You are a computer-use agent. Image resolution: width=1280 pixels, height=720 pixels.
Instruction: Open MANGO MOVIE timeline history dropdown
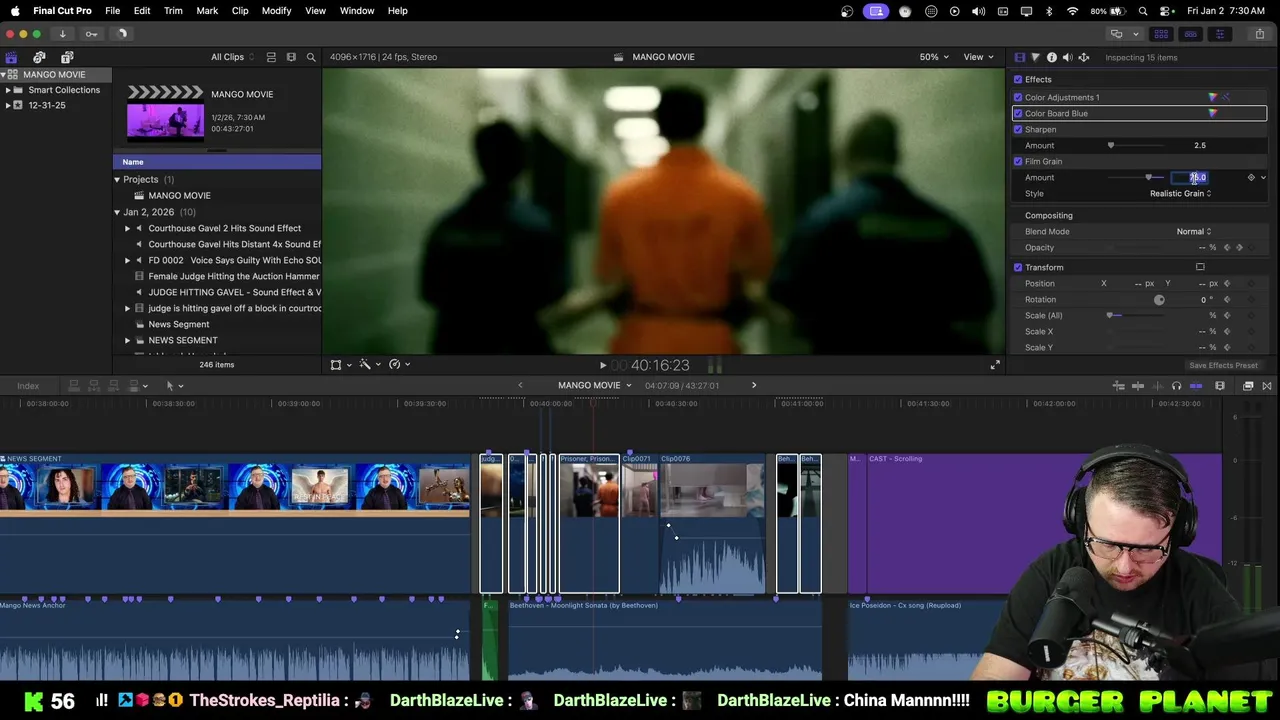595,385
